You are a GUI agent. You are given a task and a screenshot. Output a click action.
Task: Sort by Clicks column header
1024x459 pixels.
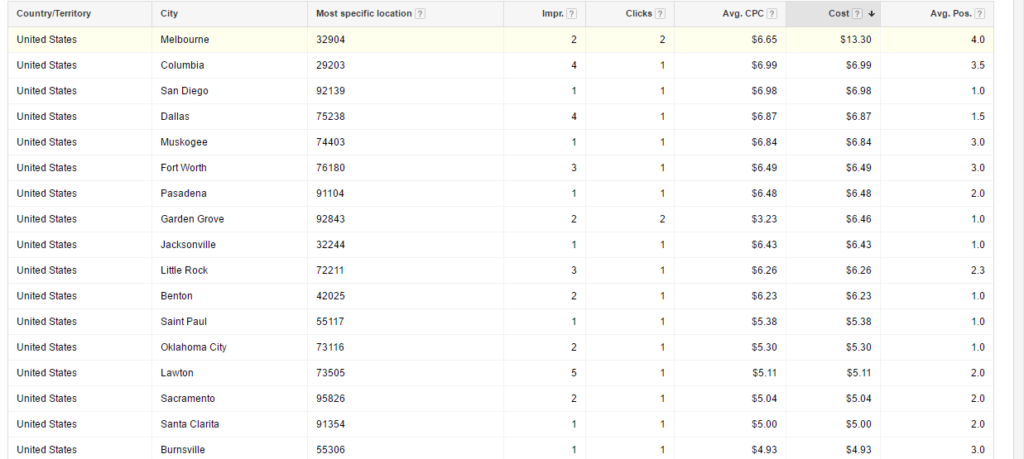tap(638, 14)
